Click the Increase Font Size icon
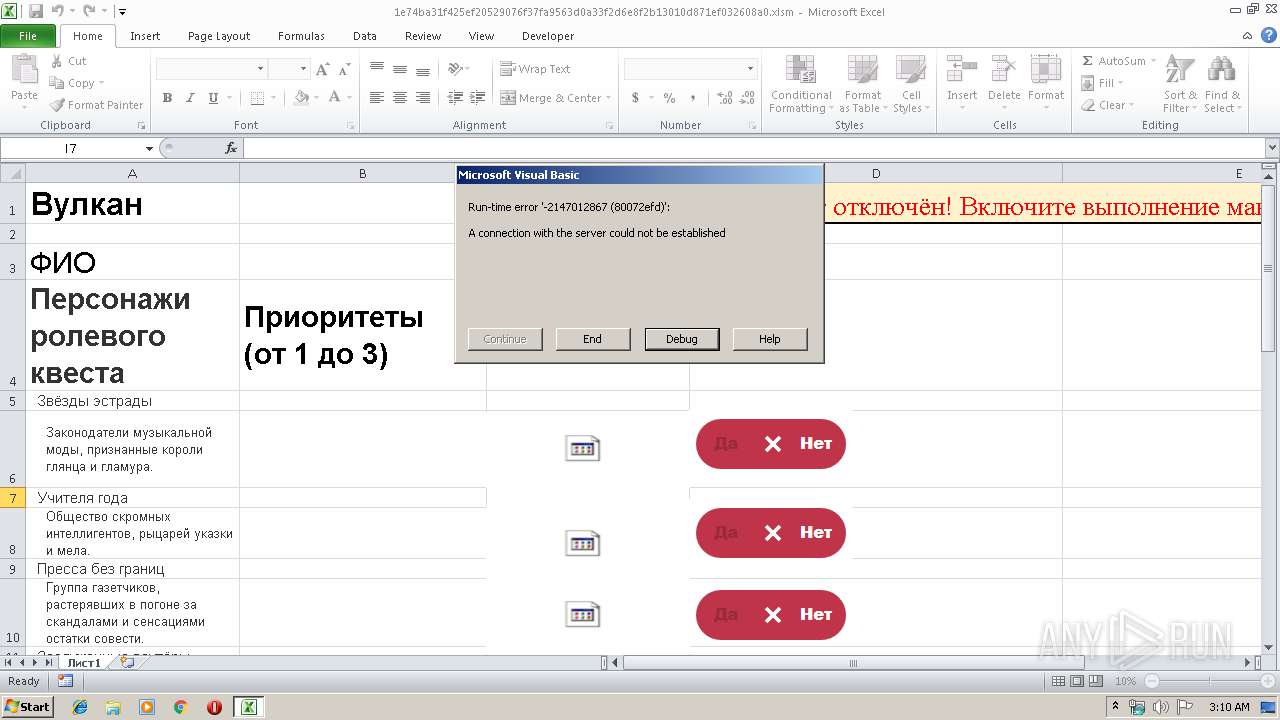The height and width of the screenshot is (720, 1280). 322,69
